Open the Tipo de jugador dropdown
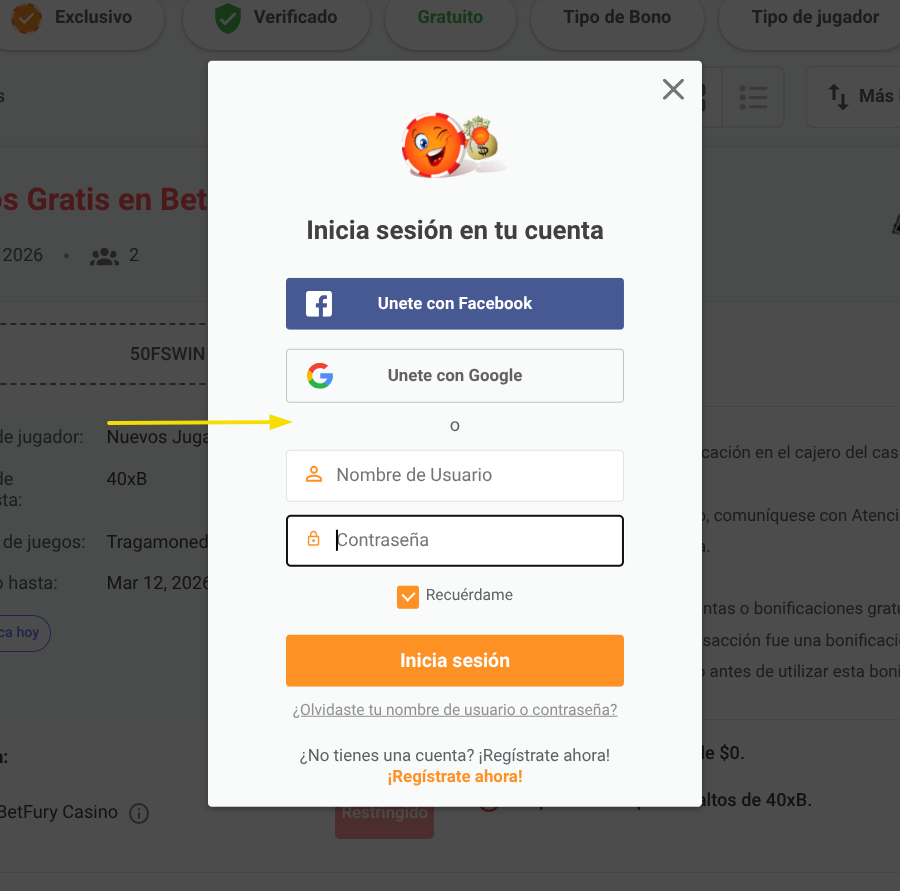Viewport: 900px width, 891px height. pos(810,19)
